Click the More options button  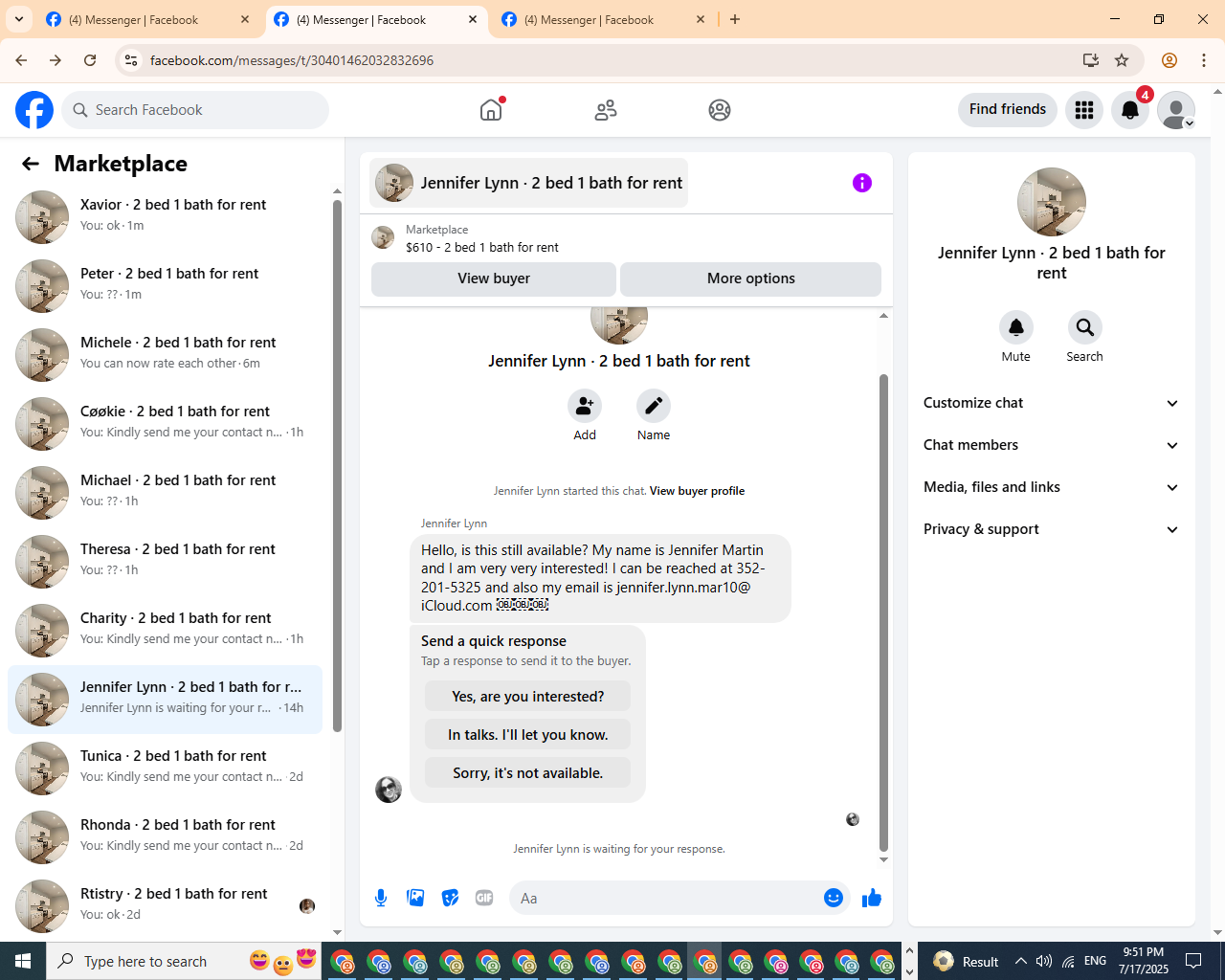pos(751,278)
